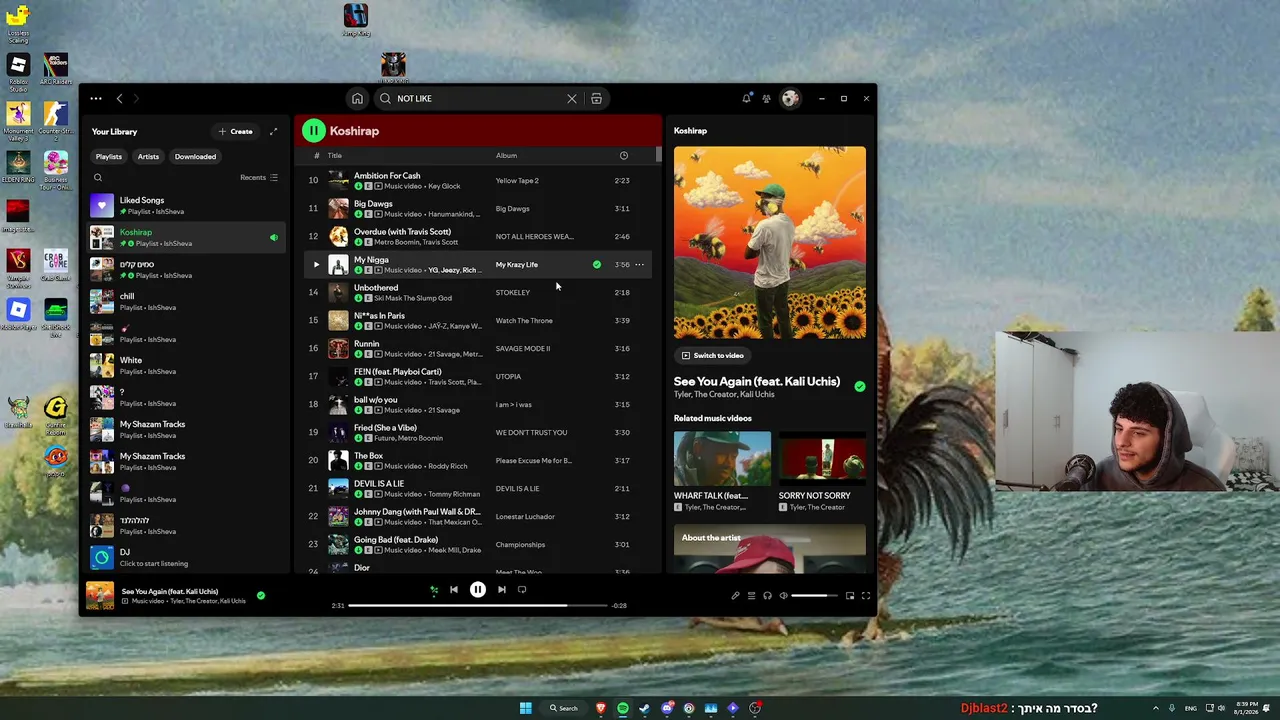Toggle the Queue panel icon
Viewport: 1280px width, 720px height.
tap(751, 596)
